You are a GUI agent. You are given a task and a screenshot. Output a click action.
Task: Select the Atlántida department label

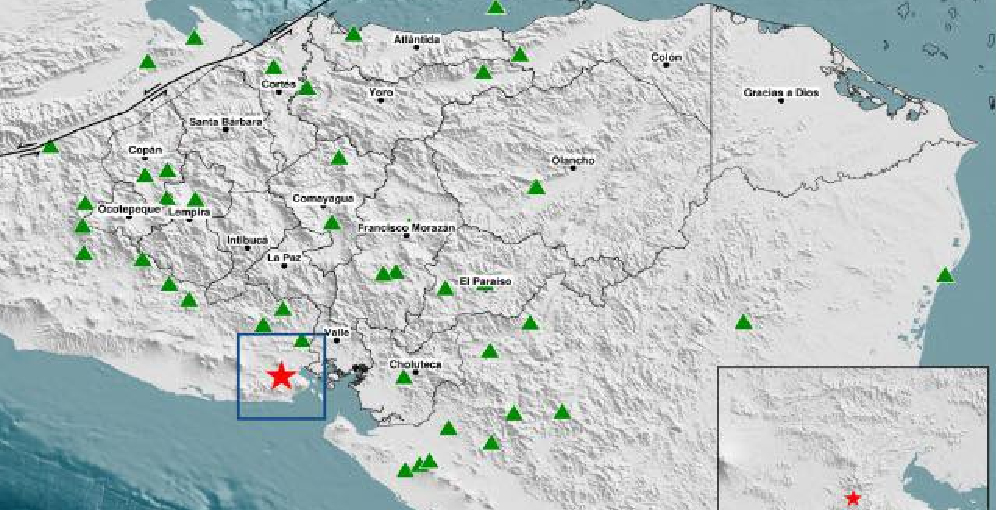[418, 39]
